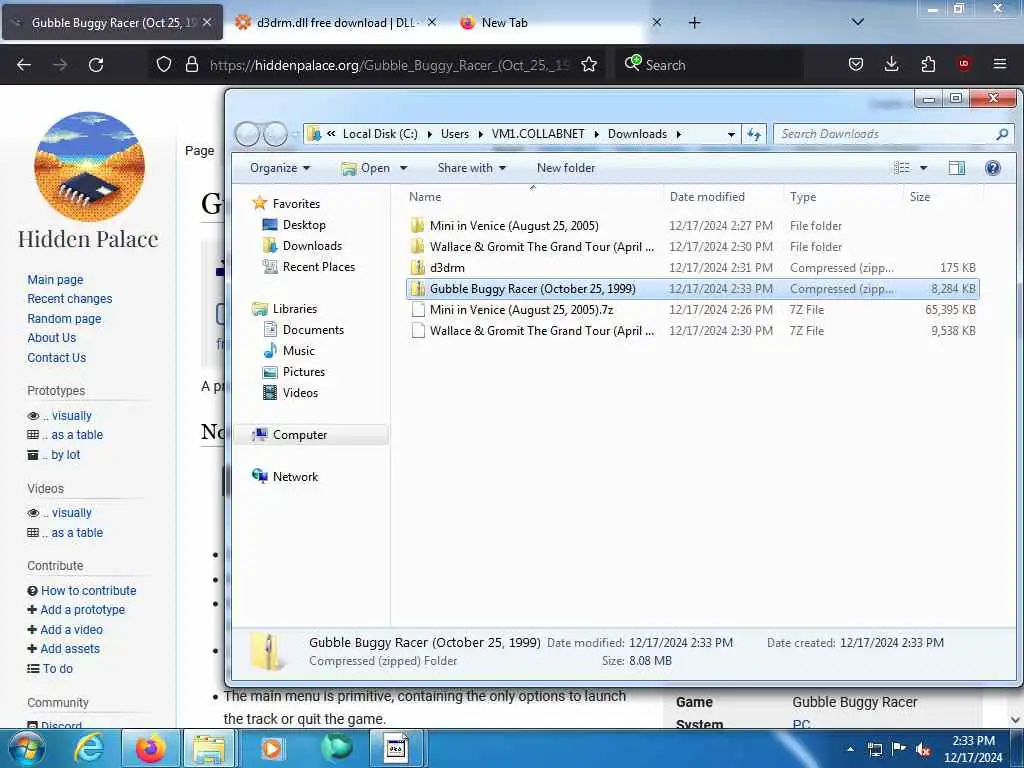Viewport: 1024px width, 768px height.
Task: Bookmark this page with star icon
Action: tap(589, 65)
